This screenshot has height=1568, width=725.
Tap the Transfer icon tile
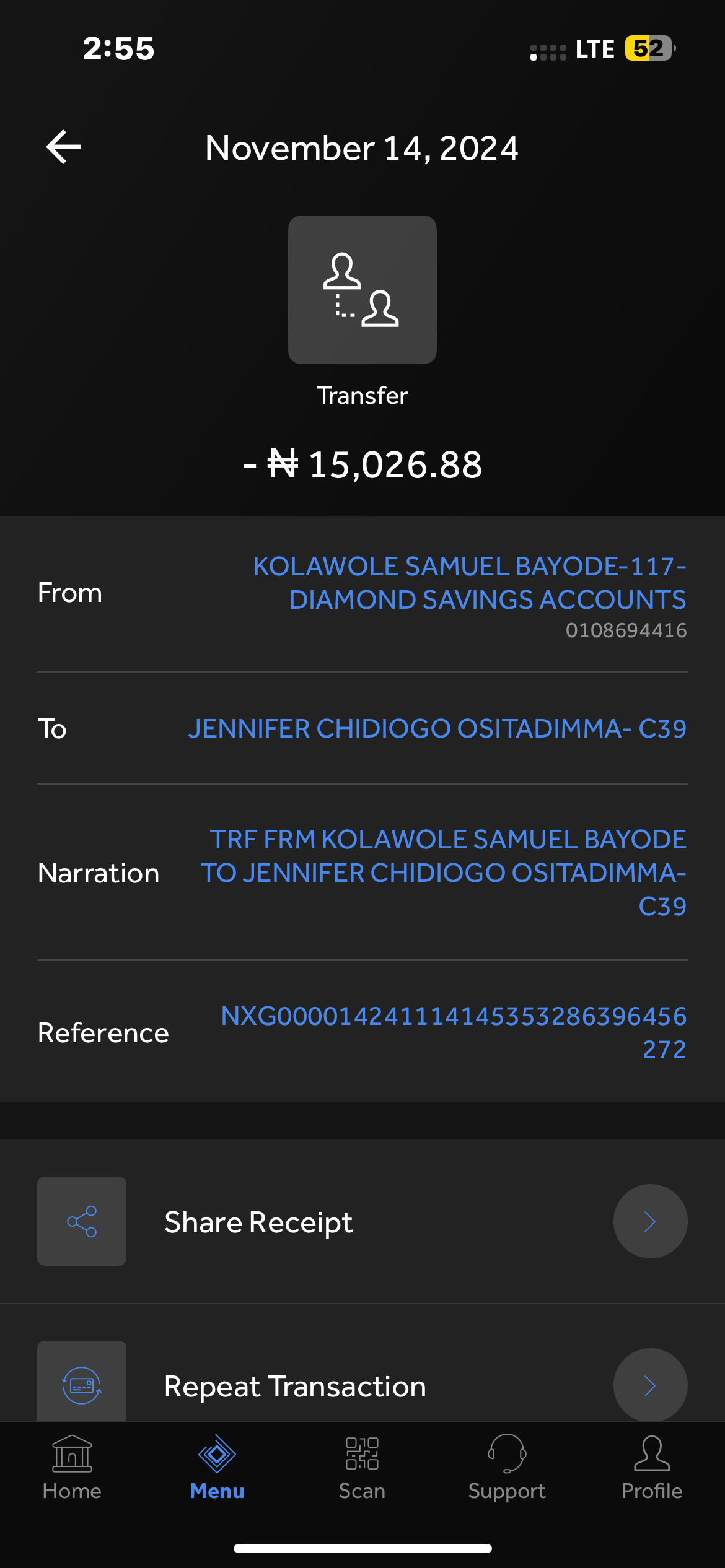click(x=362, y=289)
